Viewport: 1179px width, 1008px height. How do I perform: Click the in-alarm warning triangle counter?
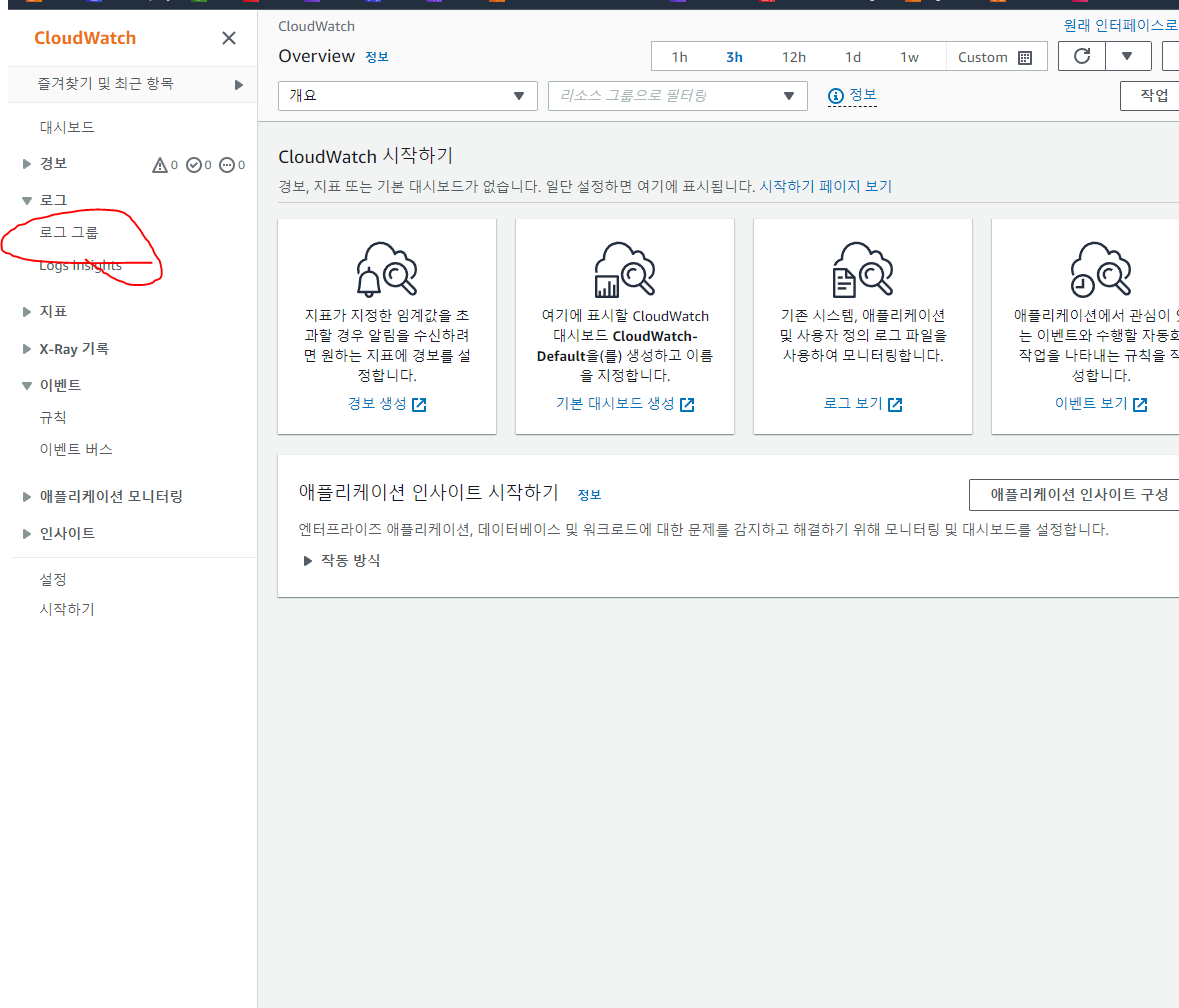click(165, 165)
